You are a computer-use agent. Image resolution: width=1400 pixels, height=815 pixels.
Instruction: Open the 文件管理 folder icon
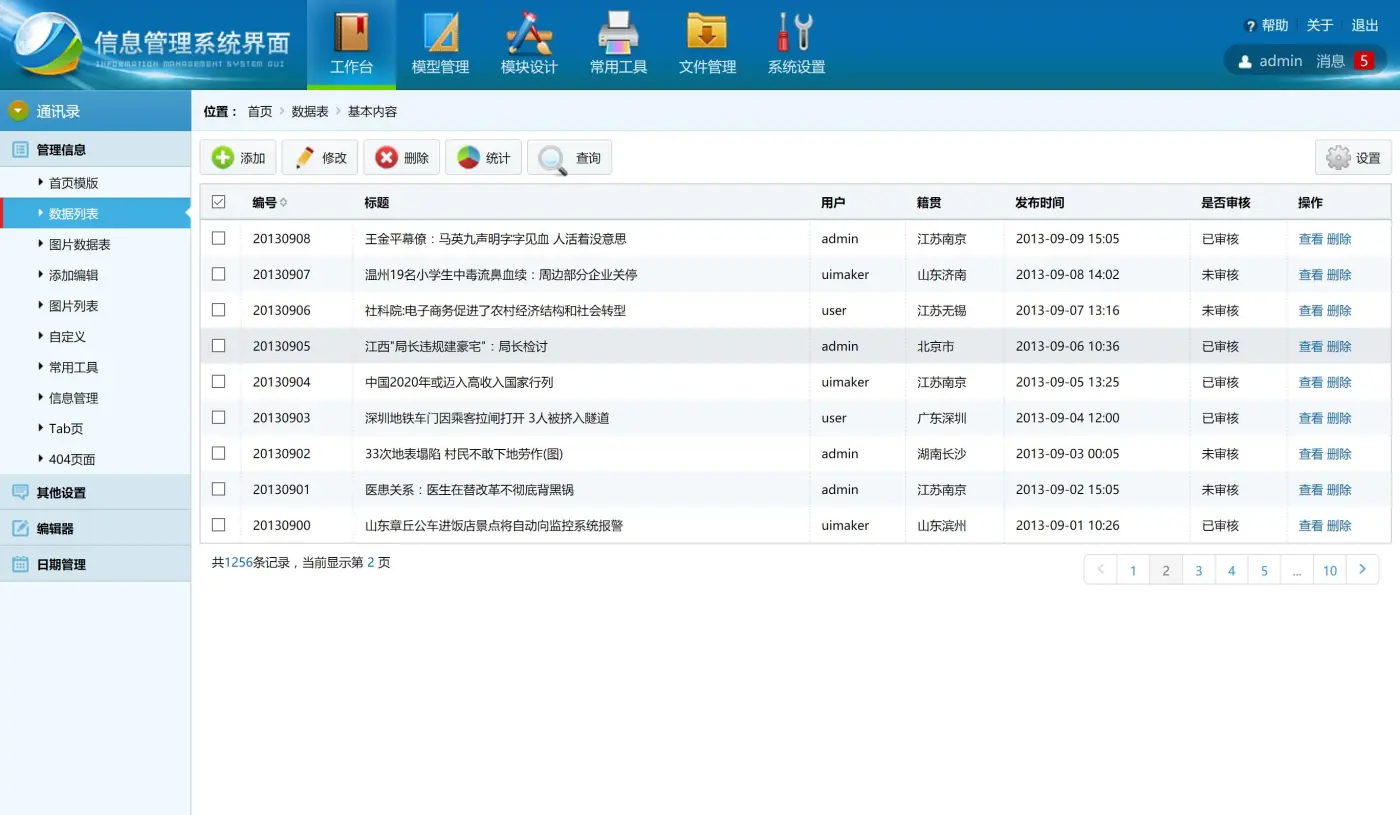pos(707,33)
